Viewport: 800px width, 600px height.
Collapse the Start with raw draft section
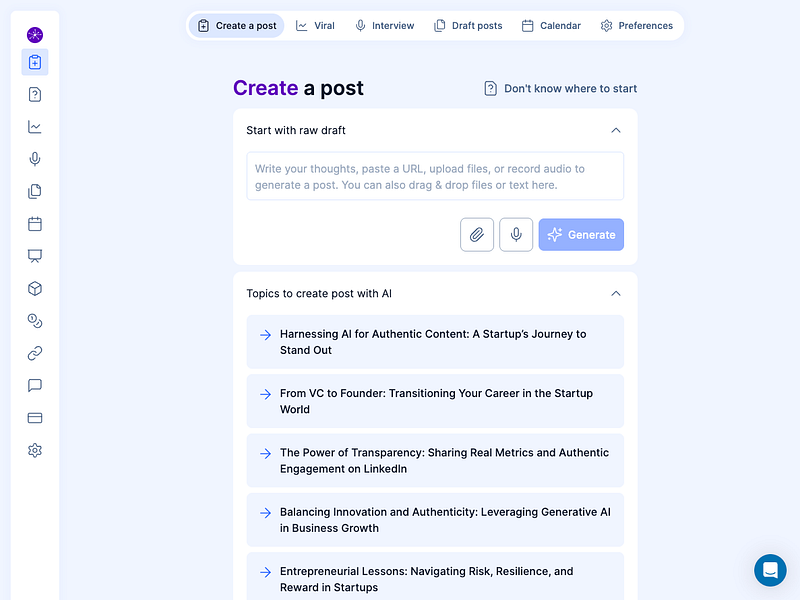point(616,130)
